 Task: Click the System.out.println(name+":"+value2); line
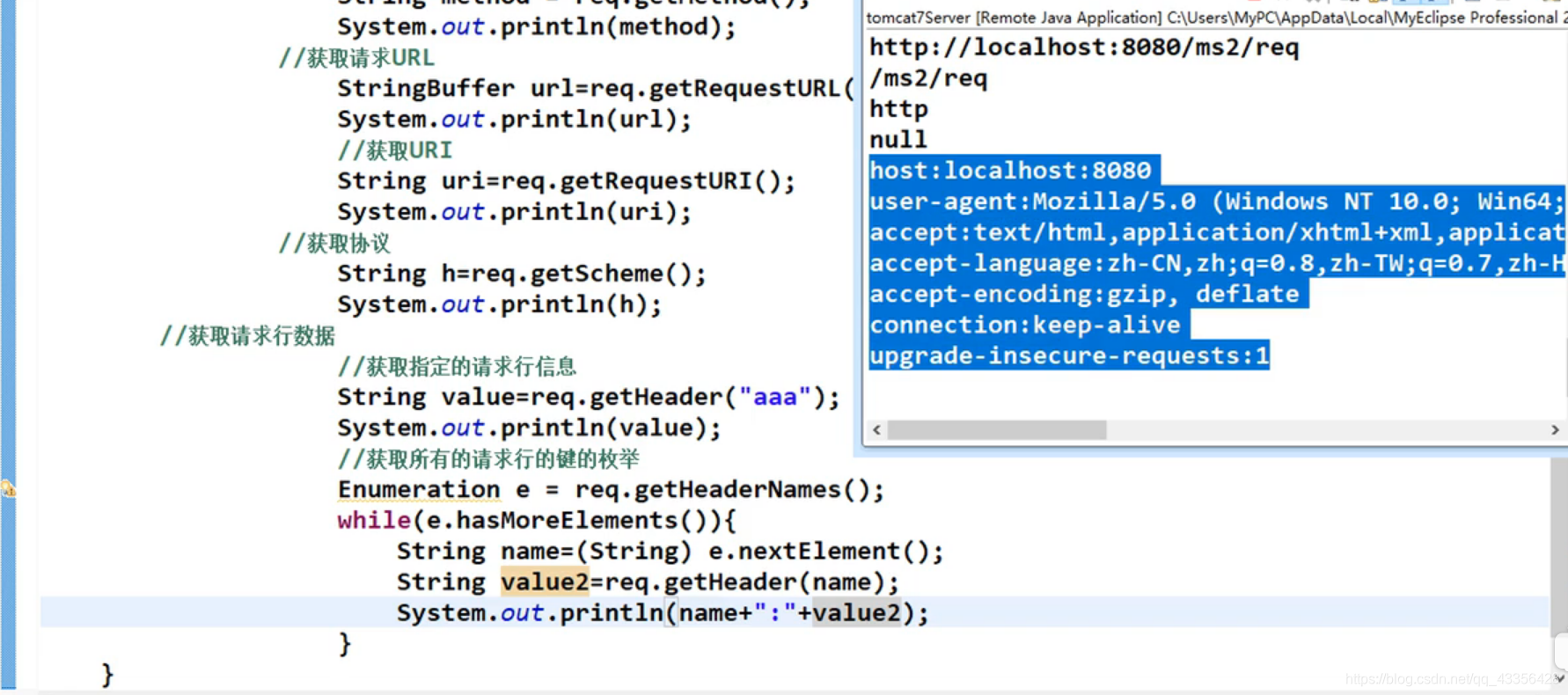pyautogui.click(x=663, y=613)
